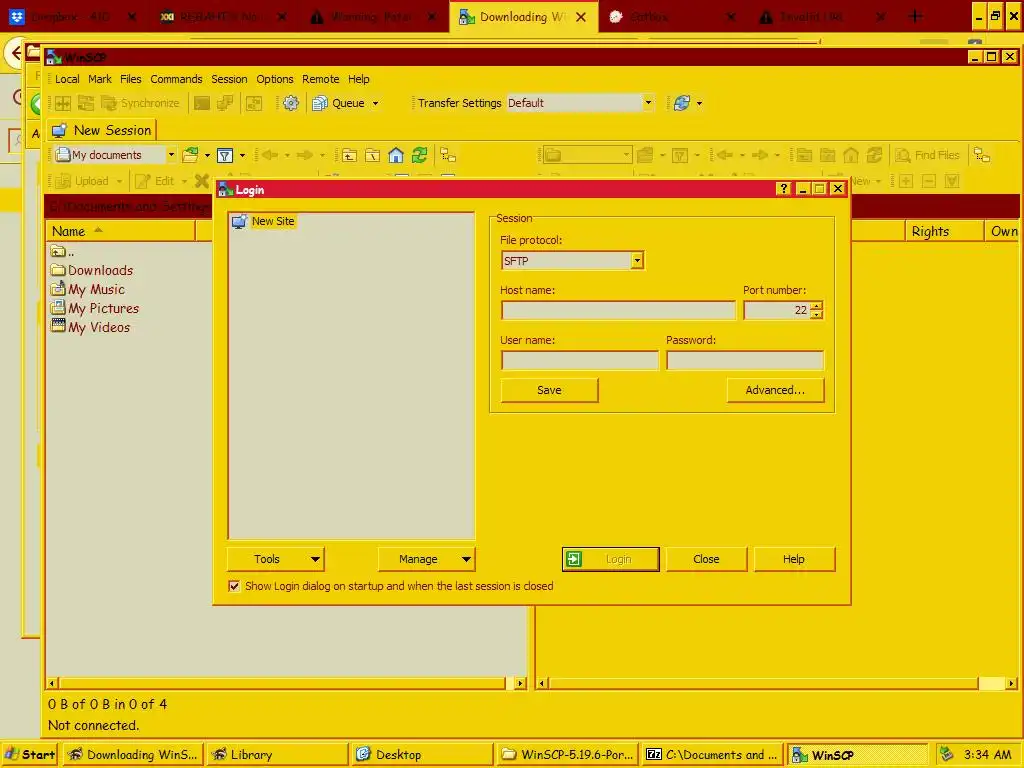This screenshot has width=1024, height=768.
Task: Expand the globe icon dropdown arrow
Action: point(699,103)
